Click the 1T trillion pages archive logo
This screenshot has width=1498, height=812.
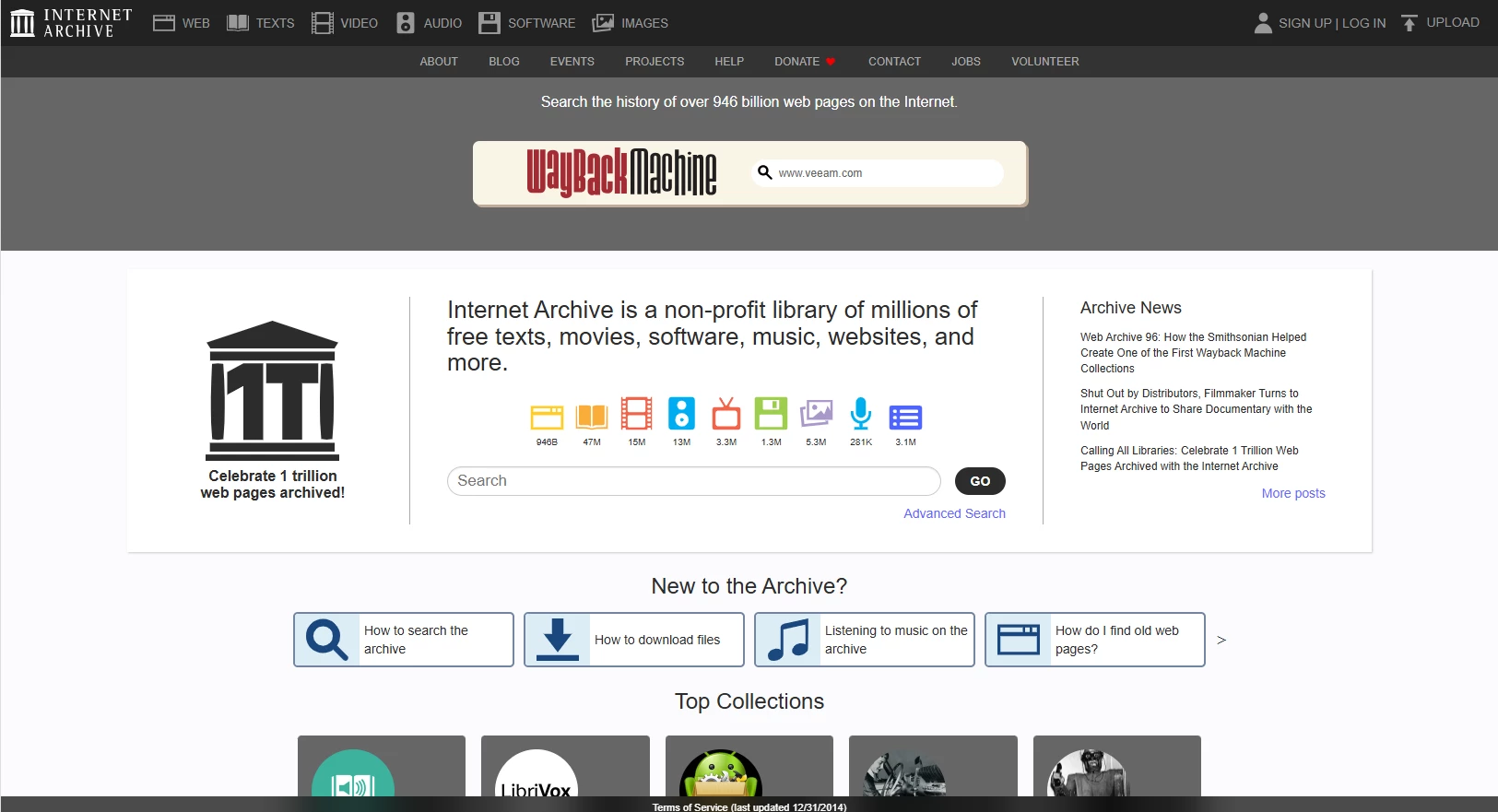pos(273,391)
